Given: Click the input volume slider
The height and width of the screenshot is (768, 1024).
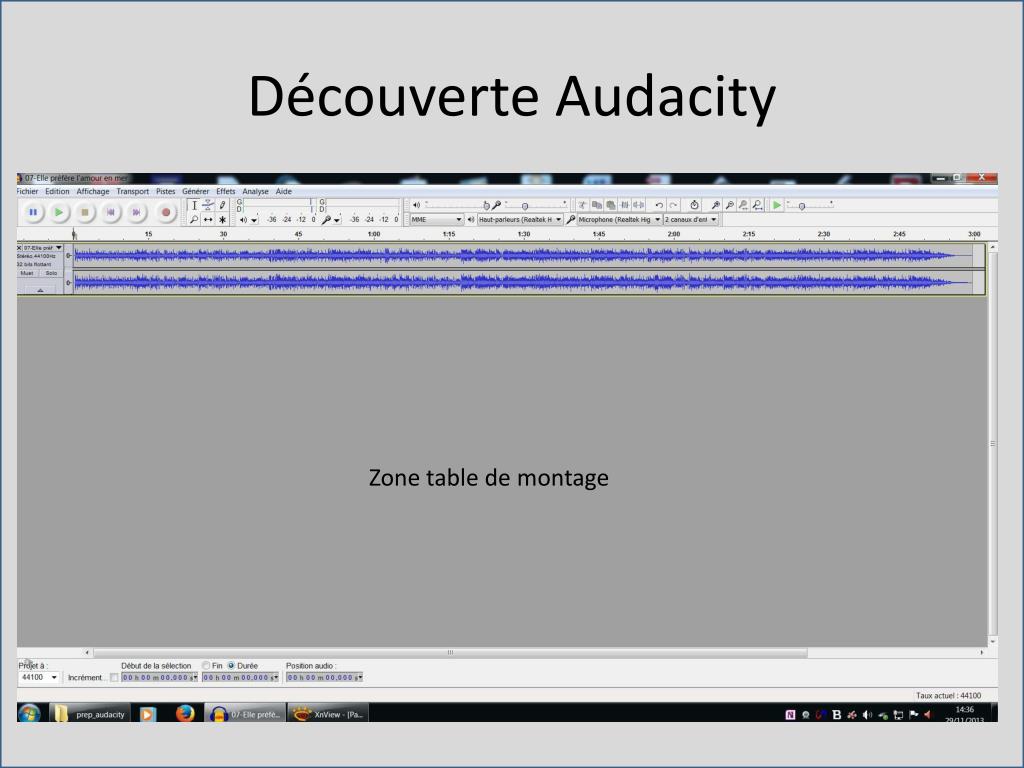Looking at the screenshot, I should click(536, 205).
